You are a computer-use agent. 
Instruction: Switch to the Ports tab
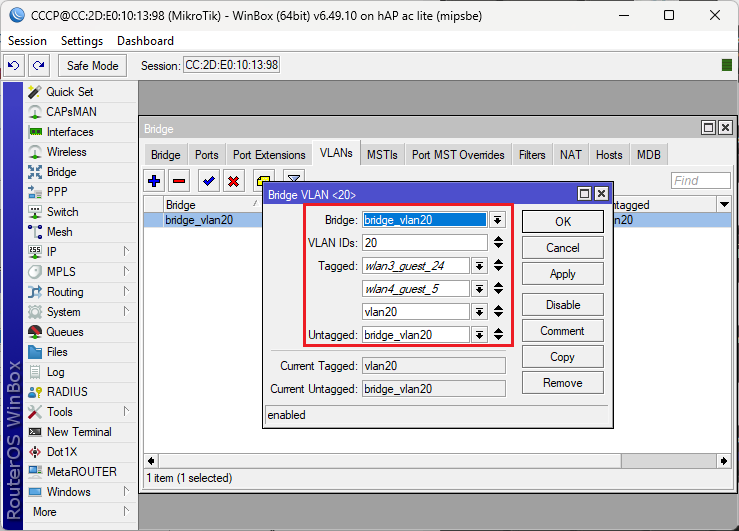(206, 155)
